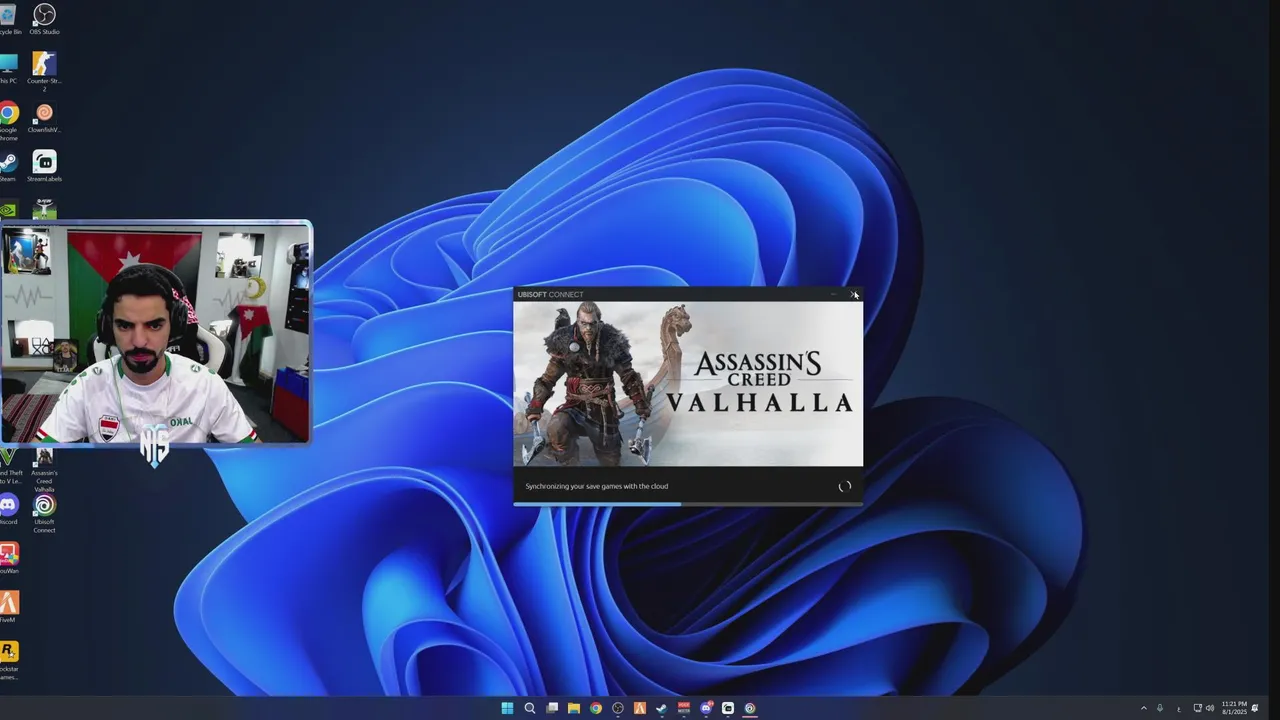The image size is (1280, 720).
Task: Open File Explorer from taskbar
Action: pyautogui.click(x=574, y=708)
